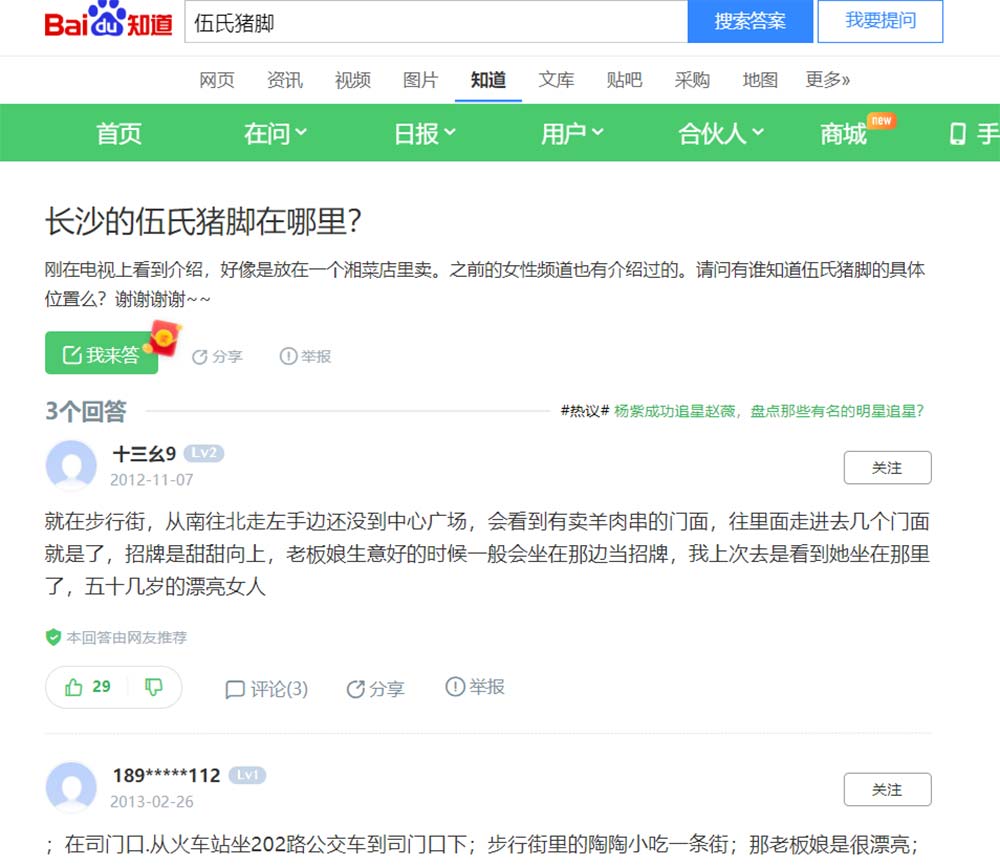Expand the 在问 dropdown menu
Viewport: 1000px width, 866px height.
pyautogui.click(x=275, y=133)
